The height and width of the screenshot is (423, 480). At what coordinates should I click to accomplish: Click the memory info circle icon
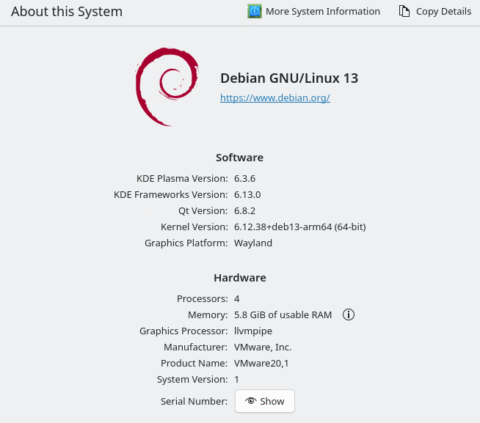click(348, 314)
